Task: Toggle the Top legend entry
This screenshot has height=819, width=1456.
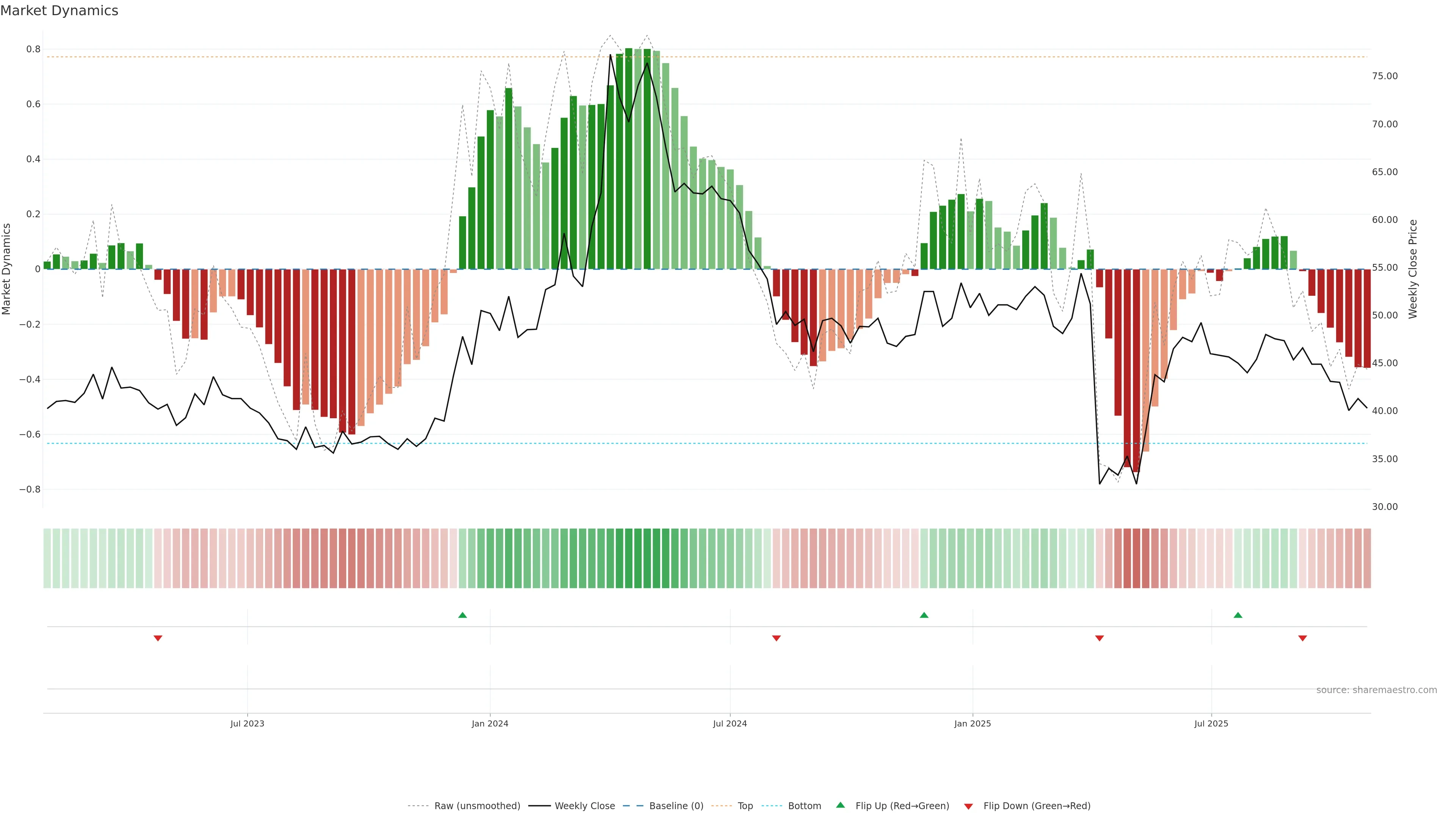Action: coord(745,806)
